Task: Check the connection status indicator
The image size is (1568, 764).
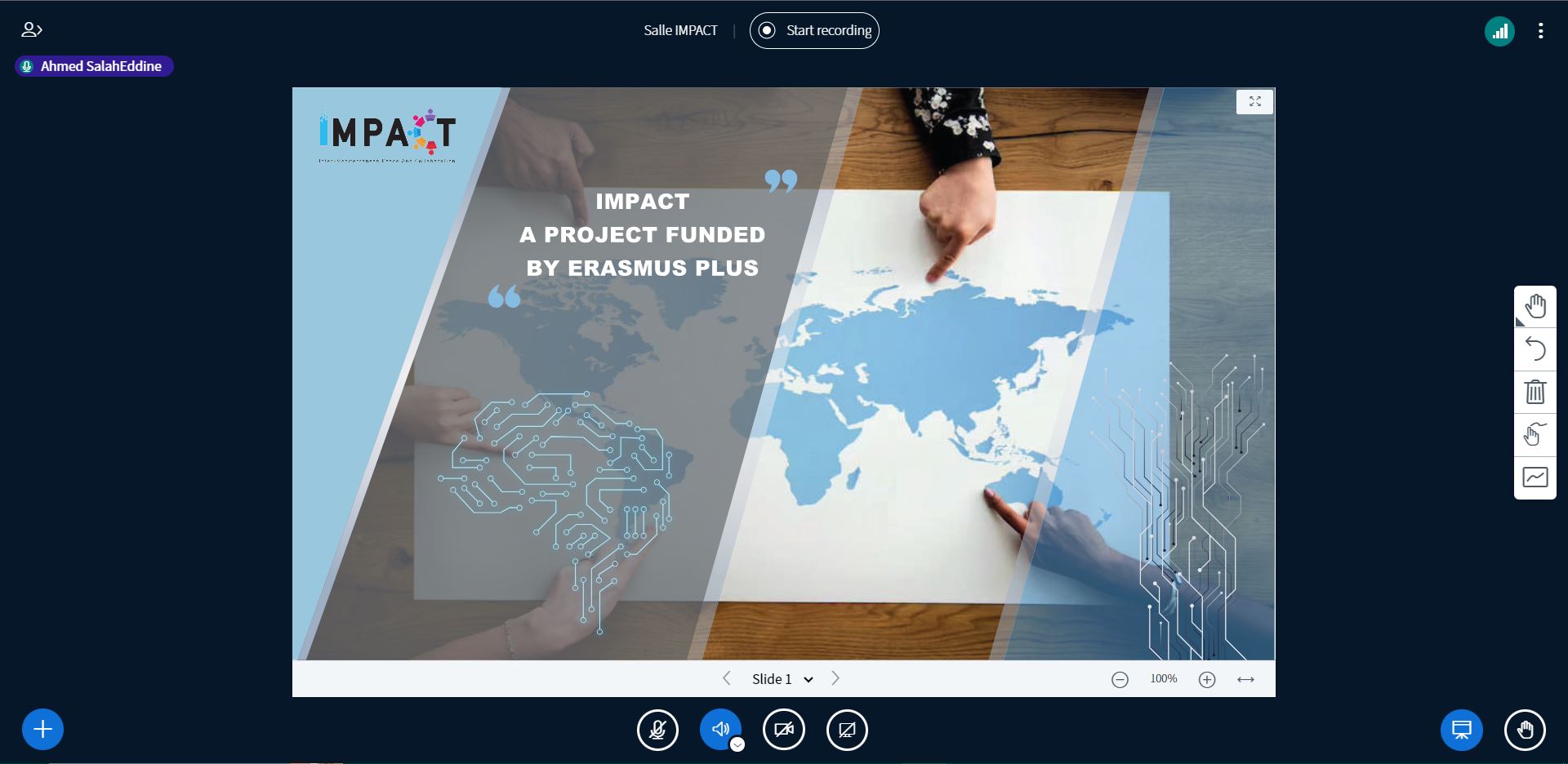Action: pyautogui.click(x=1499, y=32)
